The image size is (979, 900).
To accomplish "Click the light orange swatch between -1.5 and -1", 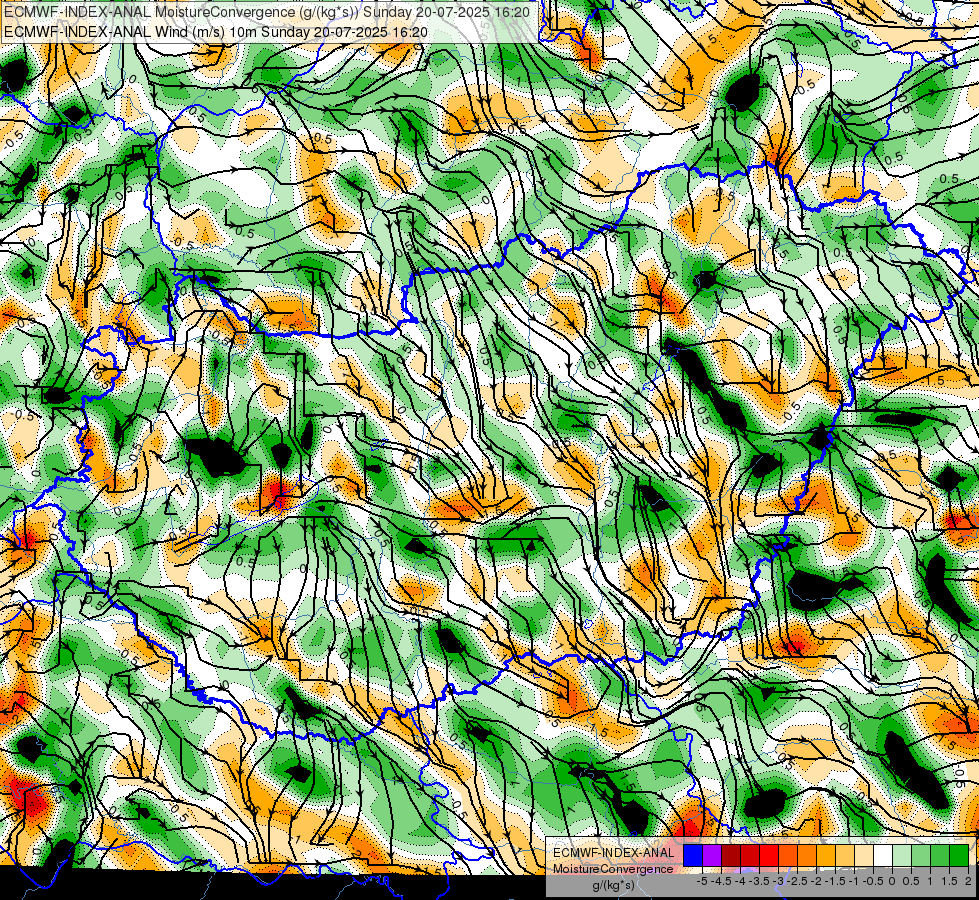I will (845, 855).
